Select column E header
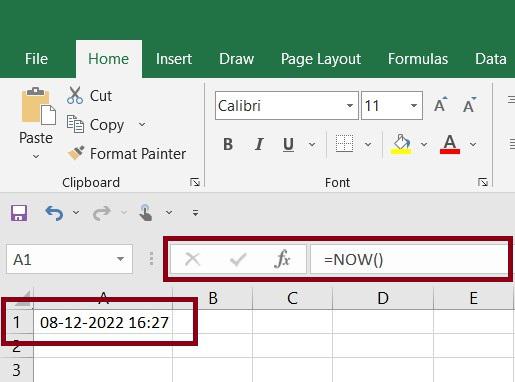This screenshot has width=515, height=382. click(x=474, y=298)
